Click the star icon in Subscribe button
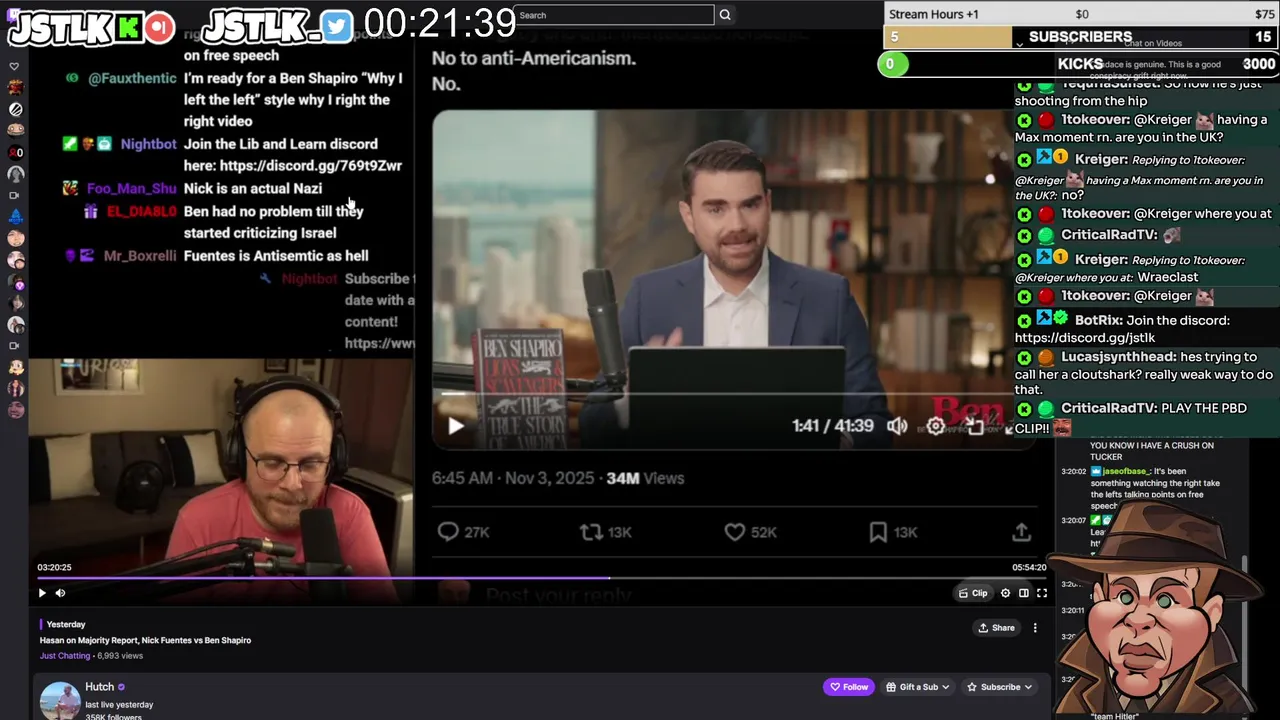The height and width of the screenshot is (720, 1280). coord(972,687)
